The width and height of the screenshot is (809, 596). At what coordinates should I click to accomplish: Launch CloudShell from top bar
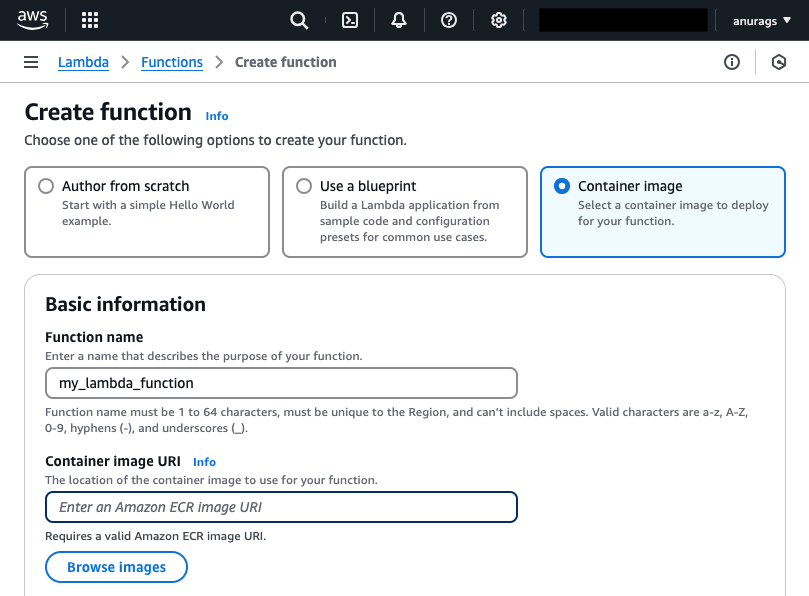click(x=350, y=20)
